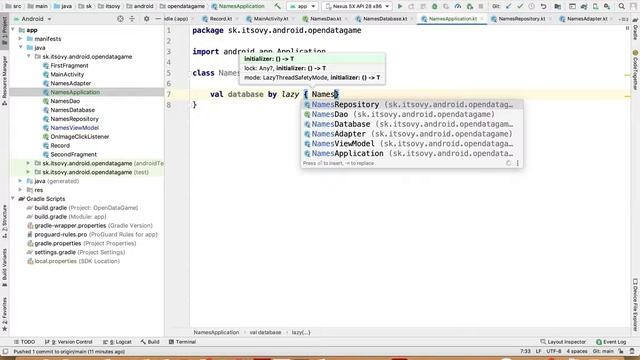Image resolution: width=640 pixels, height=360 pixels.
Task: Open build.gradle (Module: app)
Action: (x=70, y=217)
